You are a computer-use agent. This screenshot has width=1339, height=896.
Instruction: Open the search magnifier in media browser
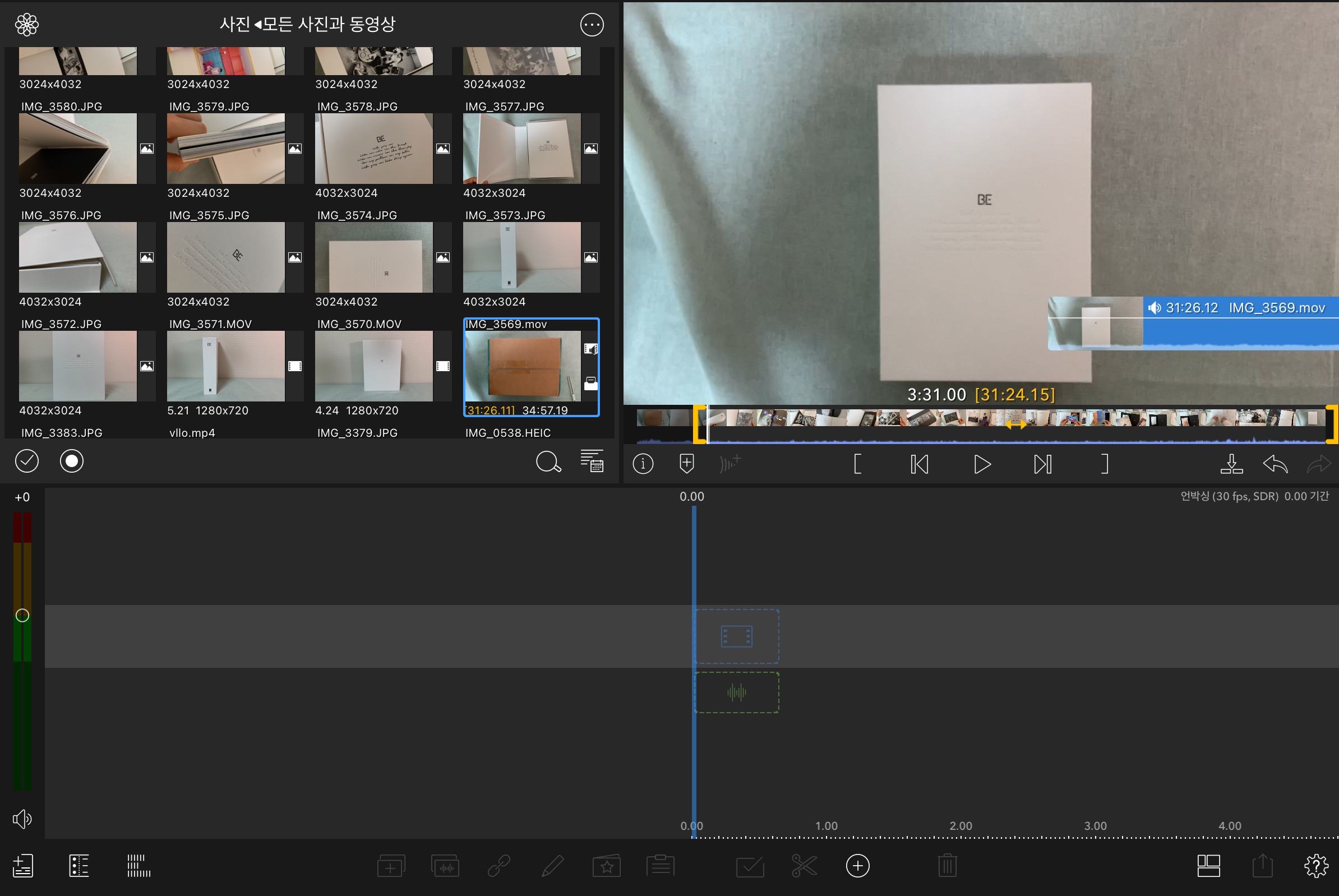click(x=547, y=461)
